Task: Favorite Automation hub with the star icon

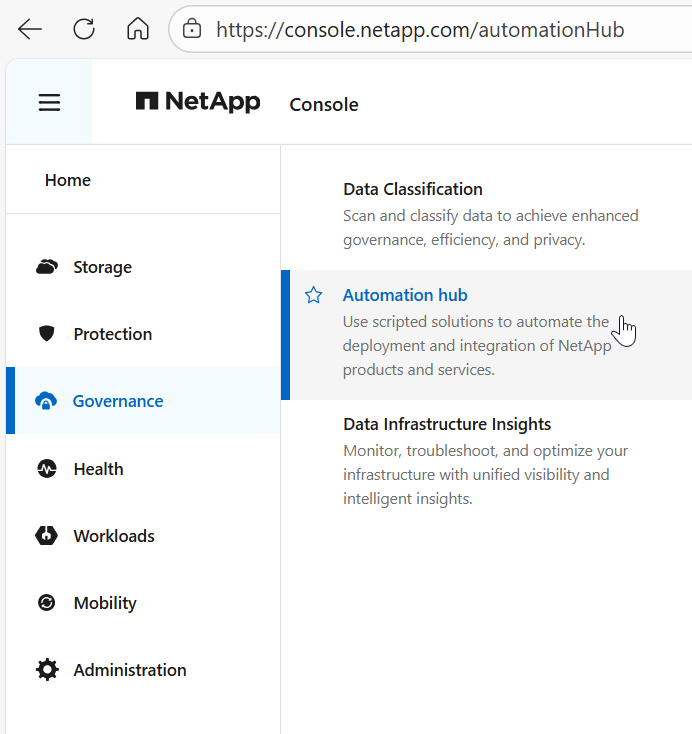Action: (313, 295)
